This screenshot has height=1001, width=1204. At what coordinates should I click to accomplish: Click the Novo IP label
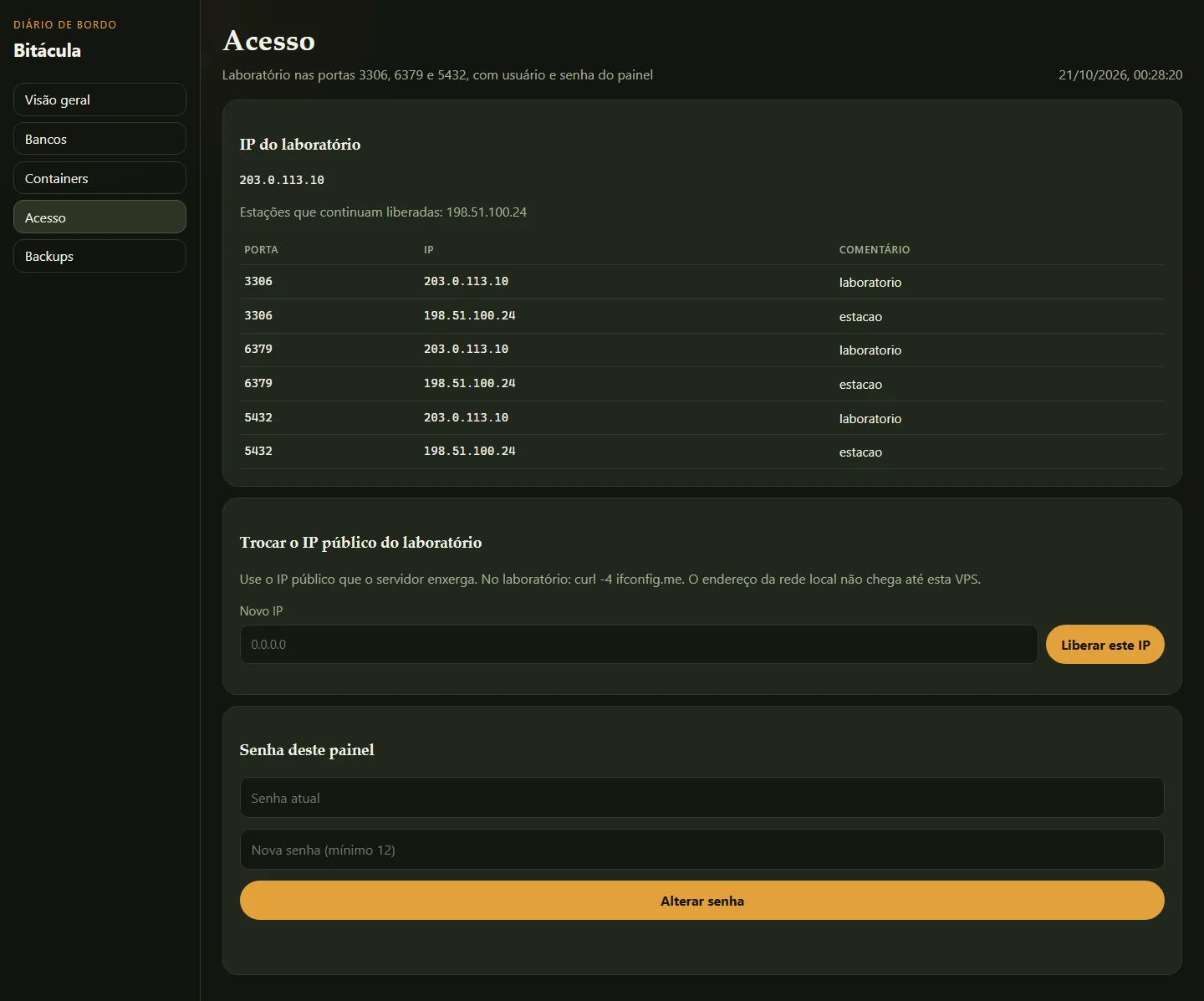pos(261,611)
